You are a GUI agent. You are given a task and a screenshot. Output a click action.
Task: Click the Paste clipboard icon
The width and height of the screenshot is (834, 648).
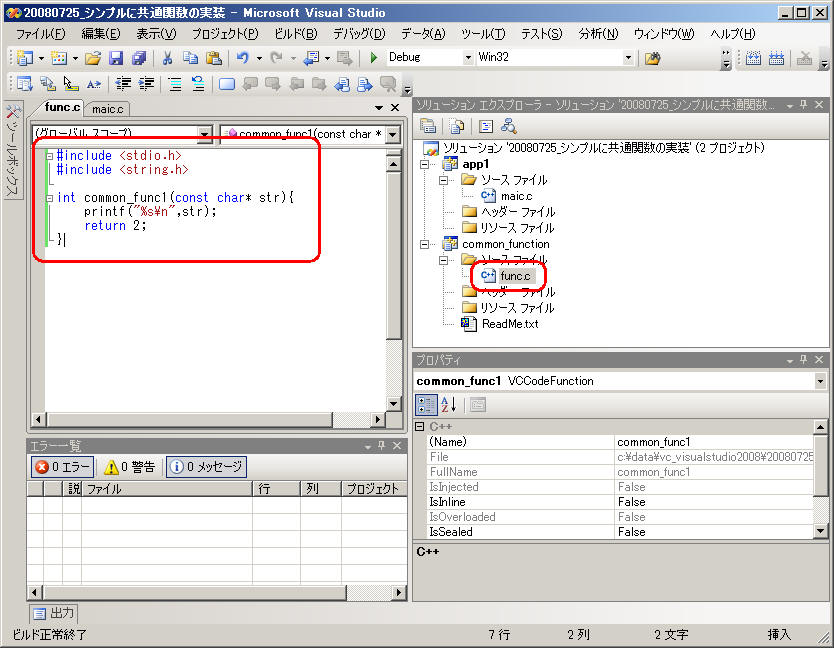tap(213, 58)
